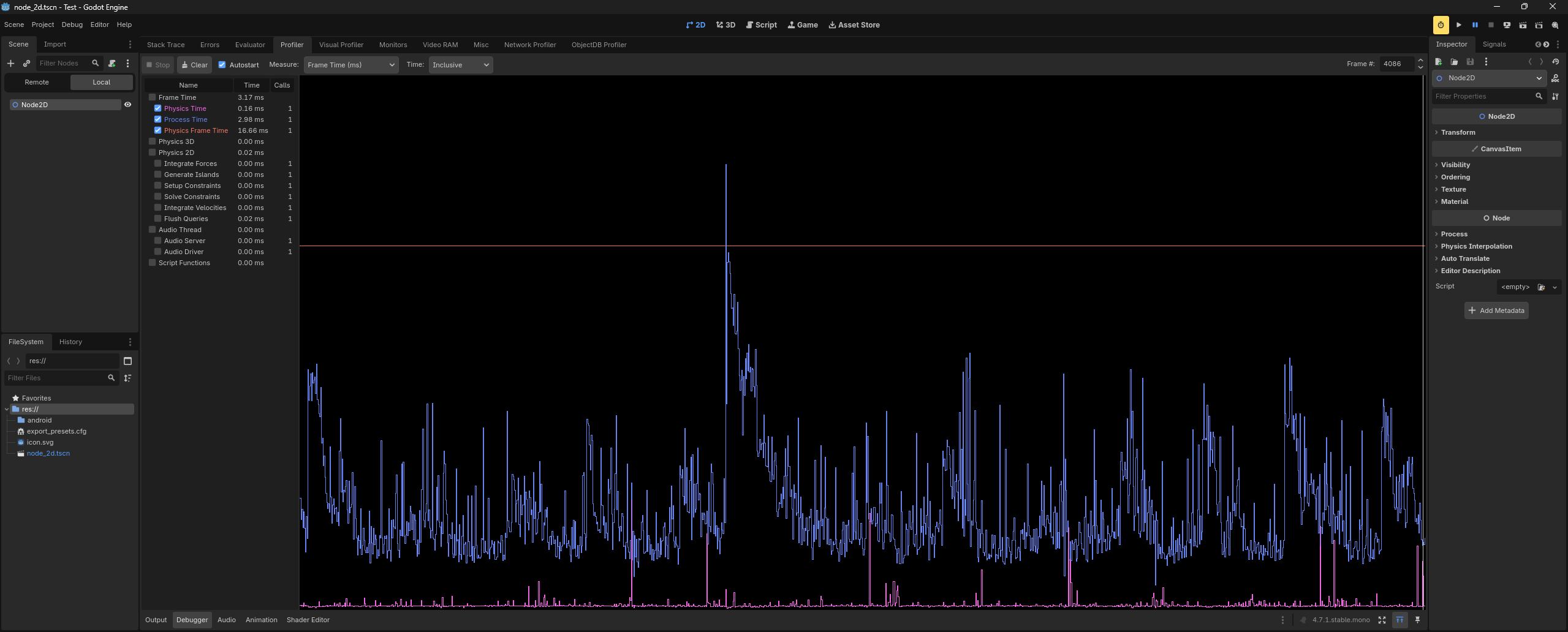
Task: Click the Stop profiler button
Action: point(157,65)
